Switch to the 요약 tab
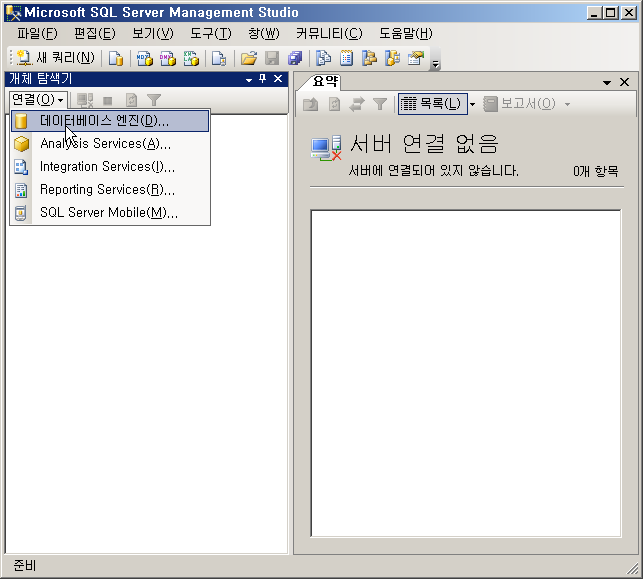The image size is (643, 579). click(324, 82)
